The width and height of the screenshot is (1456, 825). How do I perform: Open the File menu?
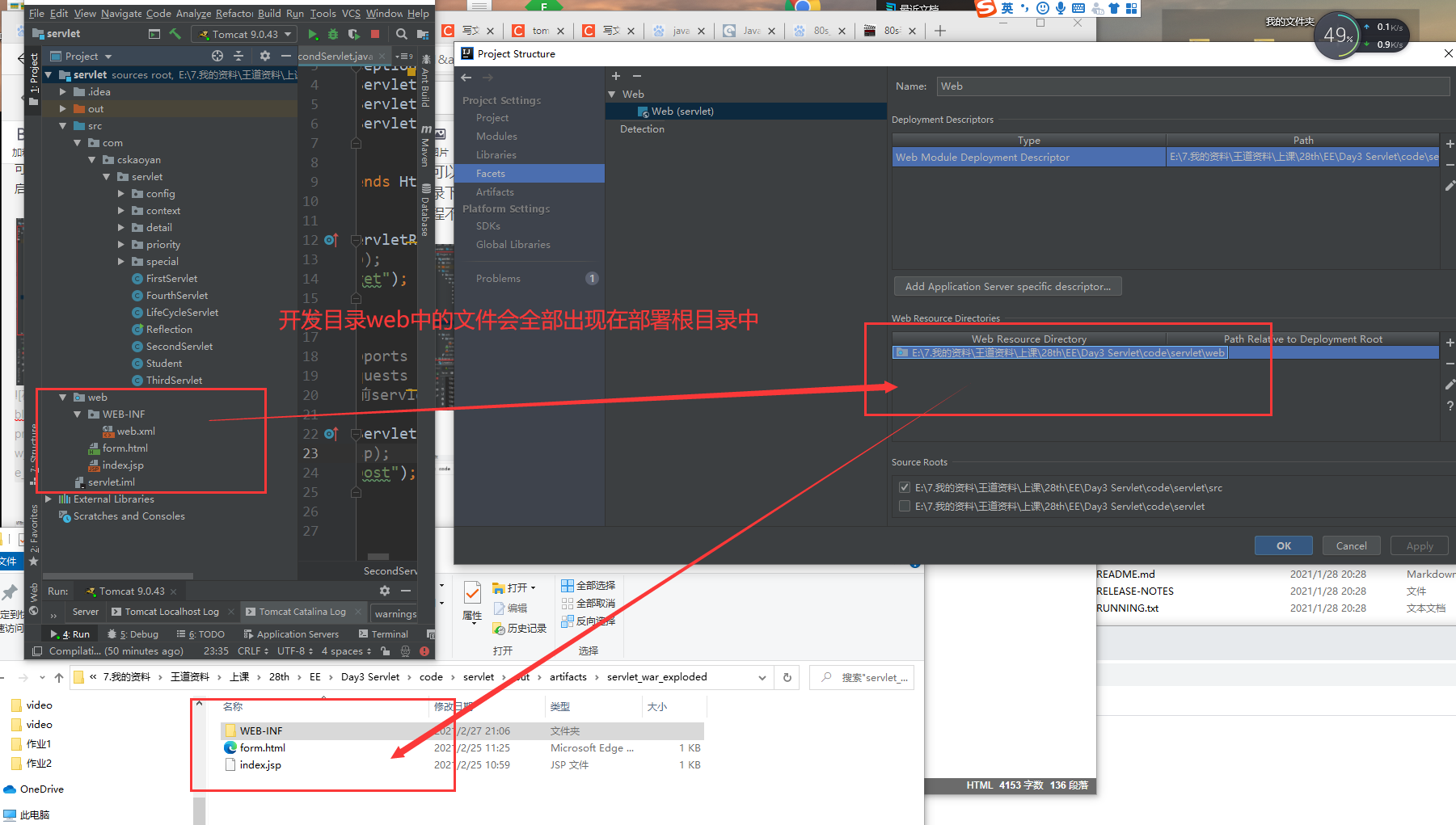click(36, 13)
